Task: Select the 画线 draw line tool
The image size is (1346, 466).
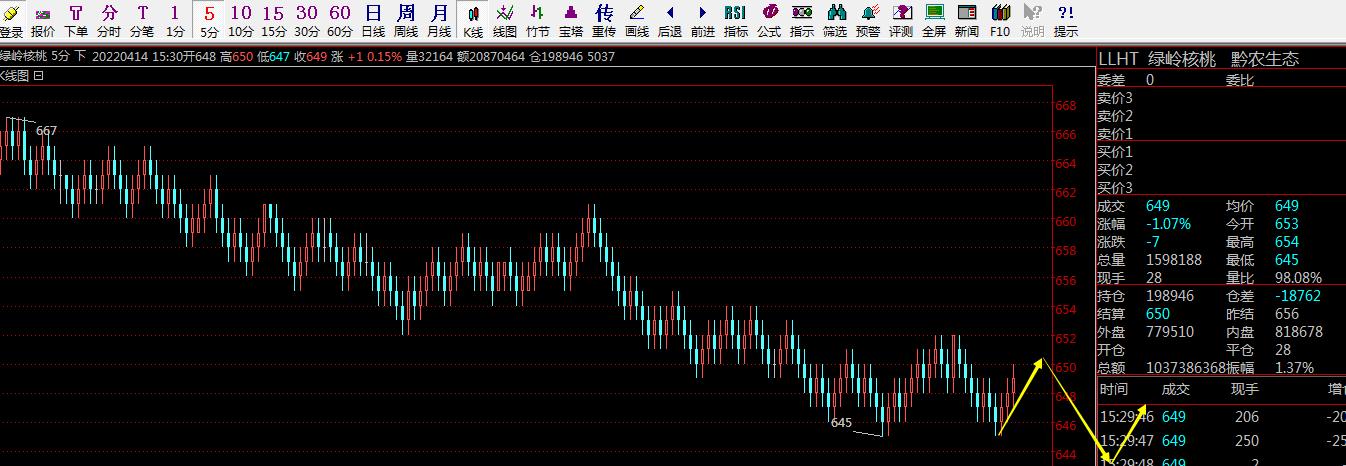Action: tap(637, 20)
